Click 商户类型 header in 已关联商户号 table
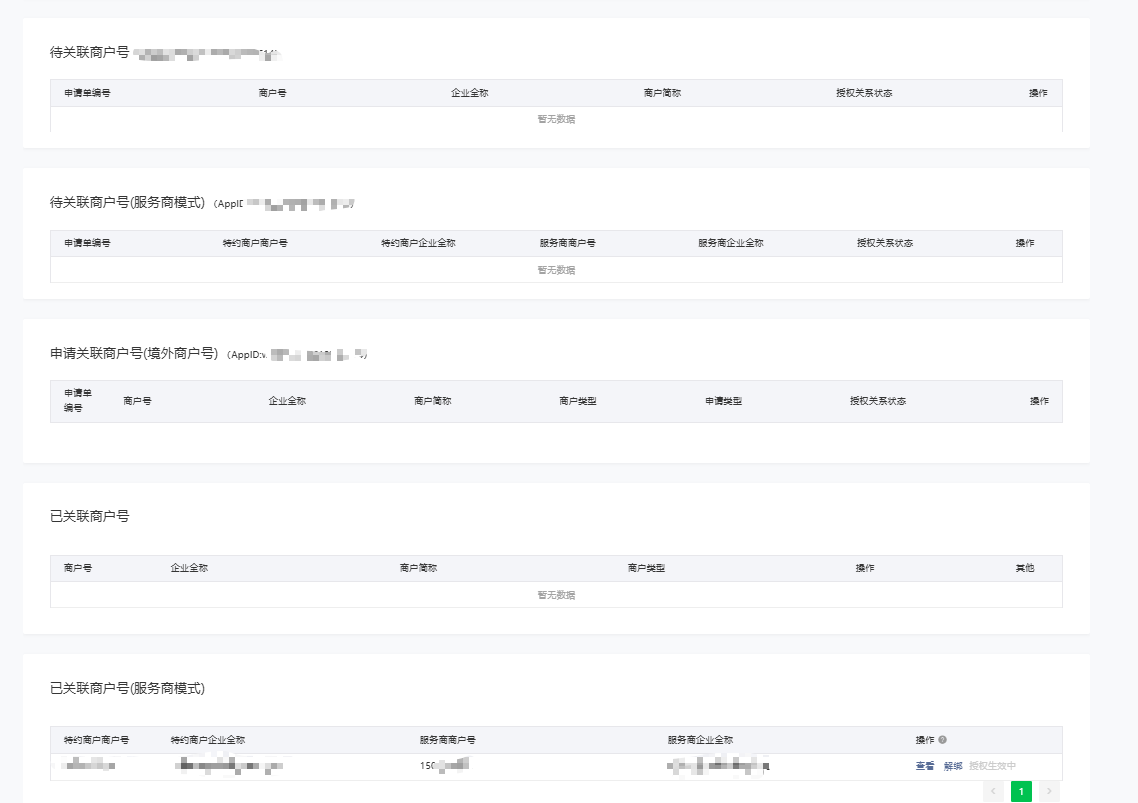The width and height of the screenshot is (1138, 803). (x=646, y=568)
